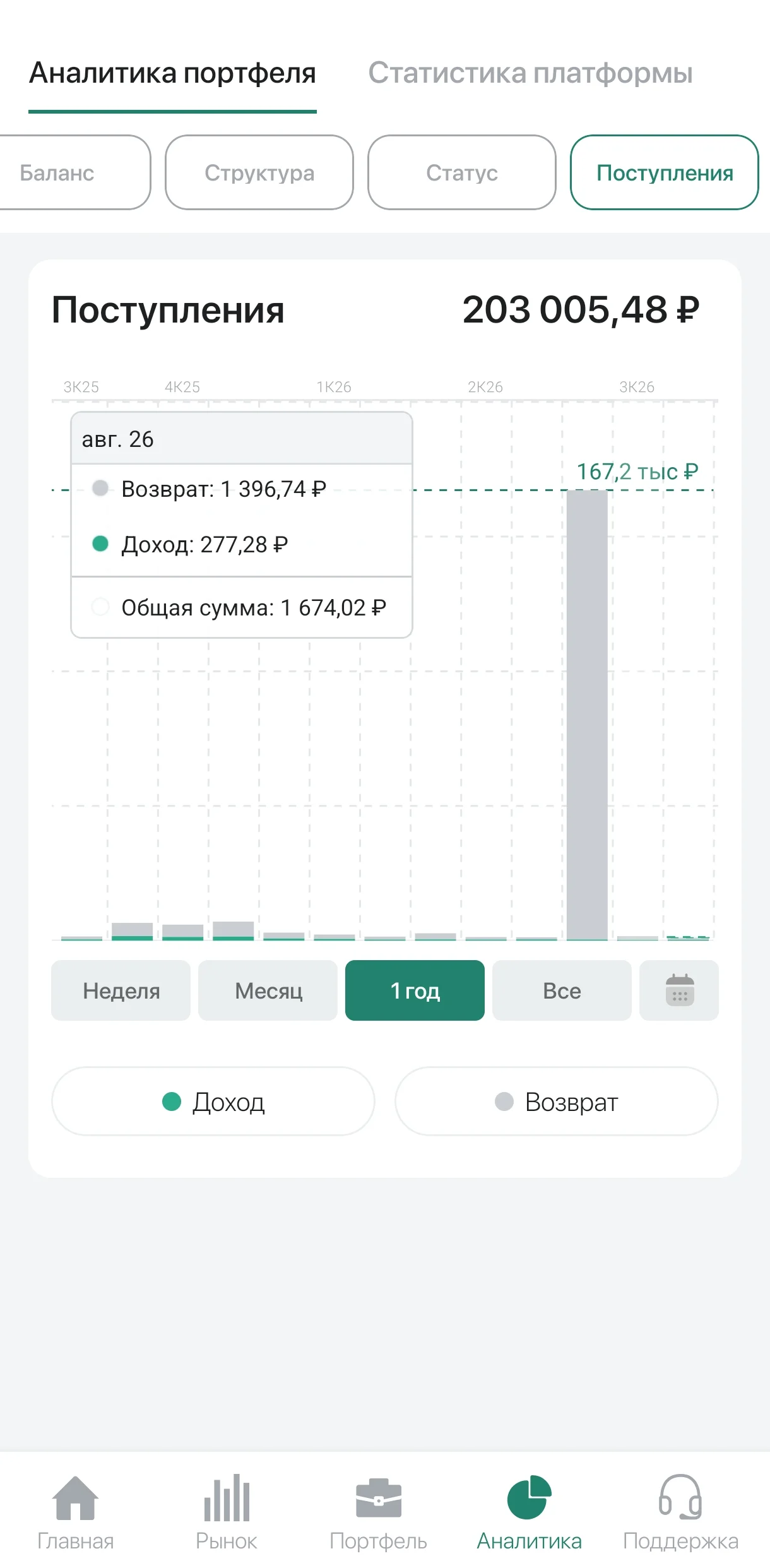Open the Рынок bar-chart icon

click(x=227, y=1498)
